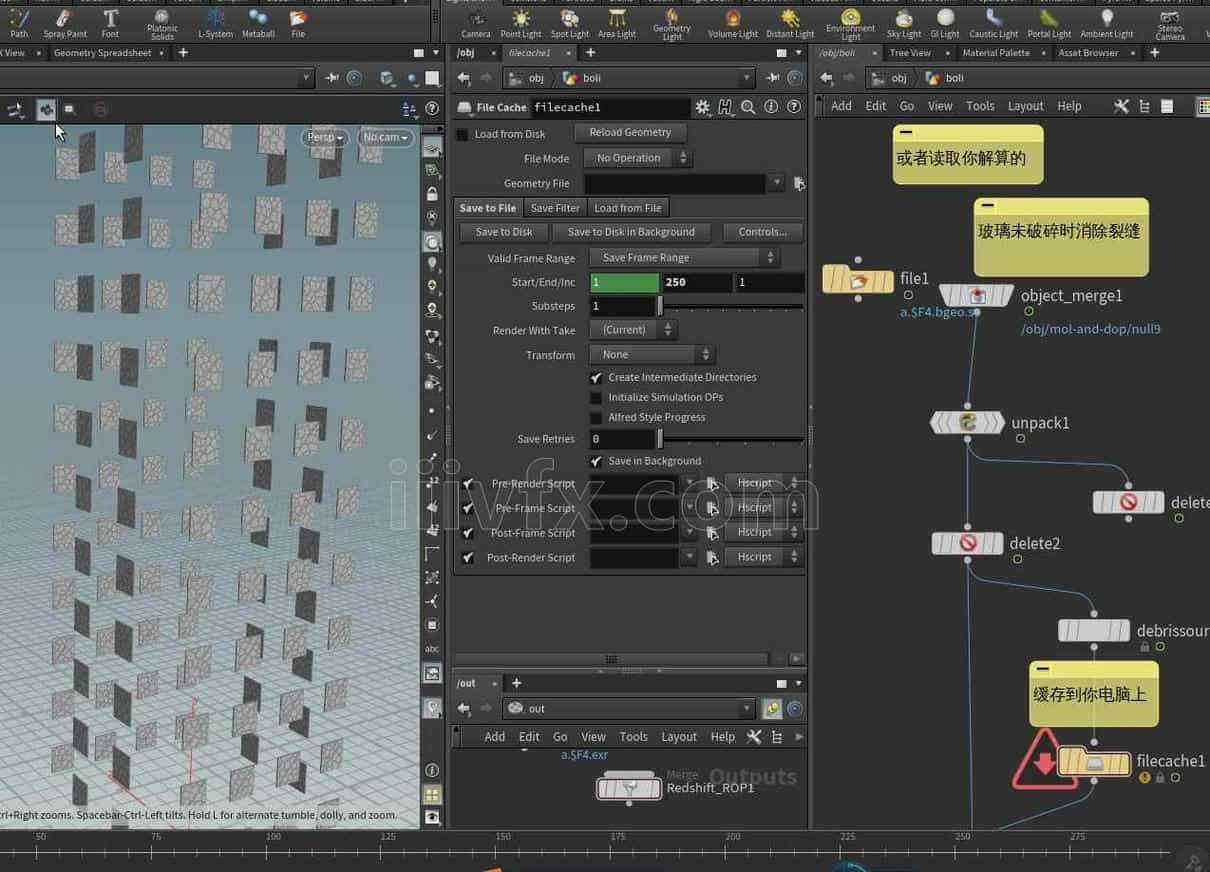The width and height of the screenshot is (1210, 872).
Task: Select the Metaball shelf tool
Action: 258,23
